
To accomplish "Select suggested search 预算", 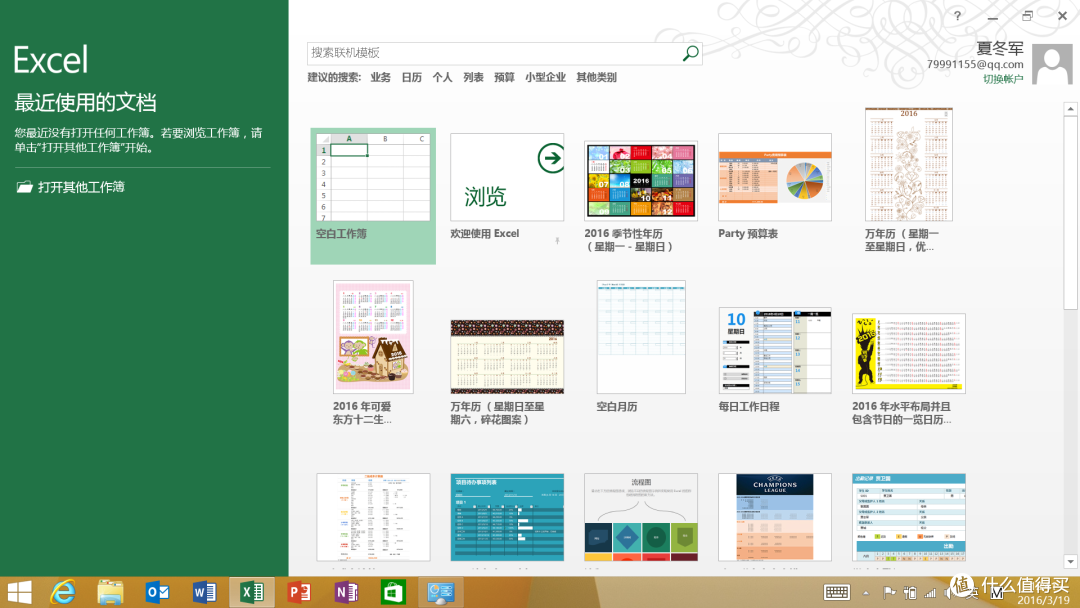I will click(504, 77).
